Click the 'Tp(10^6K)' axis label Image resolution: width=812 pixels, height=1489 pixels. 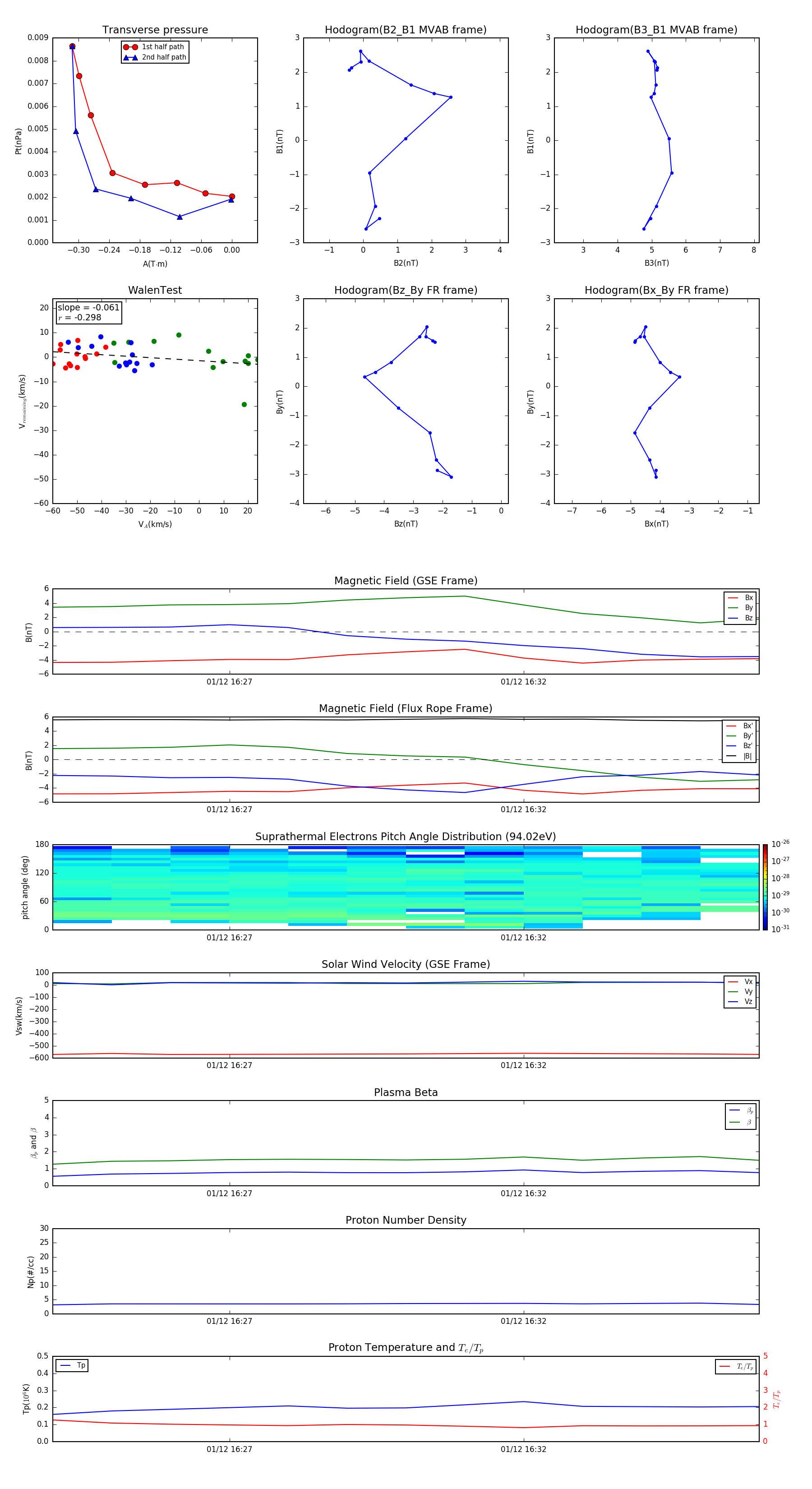tap(27, 1399)
